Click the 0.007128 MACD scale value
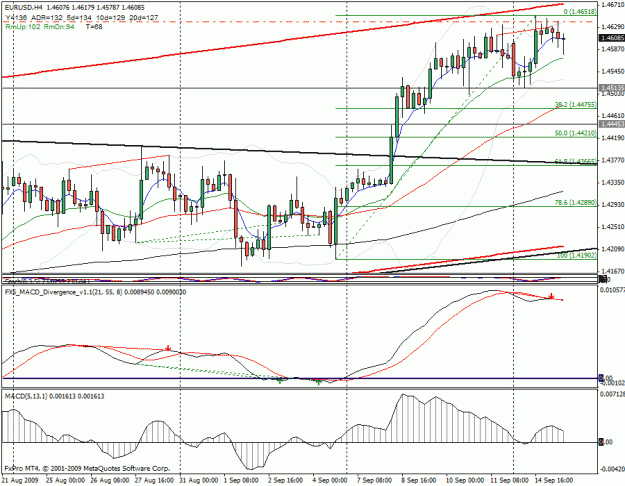This screenshot has height=486, width=625. tap(612, 394)
